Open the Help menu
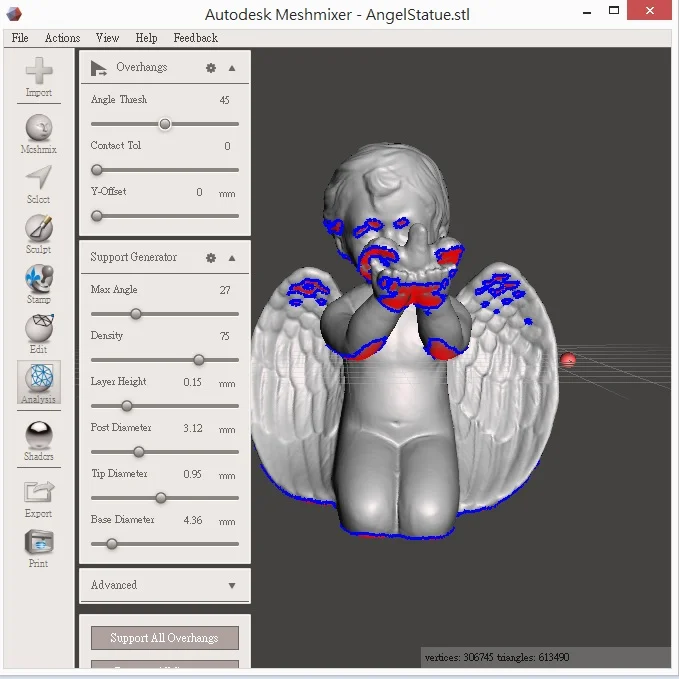Image resolution: width=679 pixels, height=679 pixels. coord(146,38)
